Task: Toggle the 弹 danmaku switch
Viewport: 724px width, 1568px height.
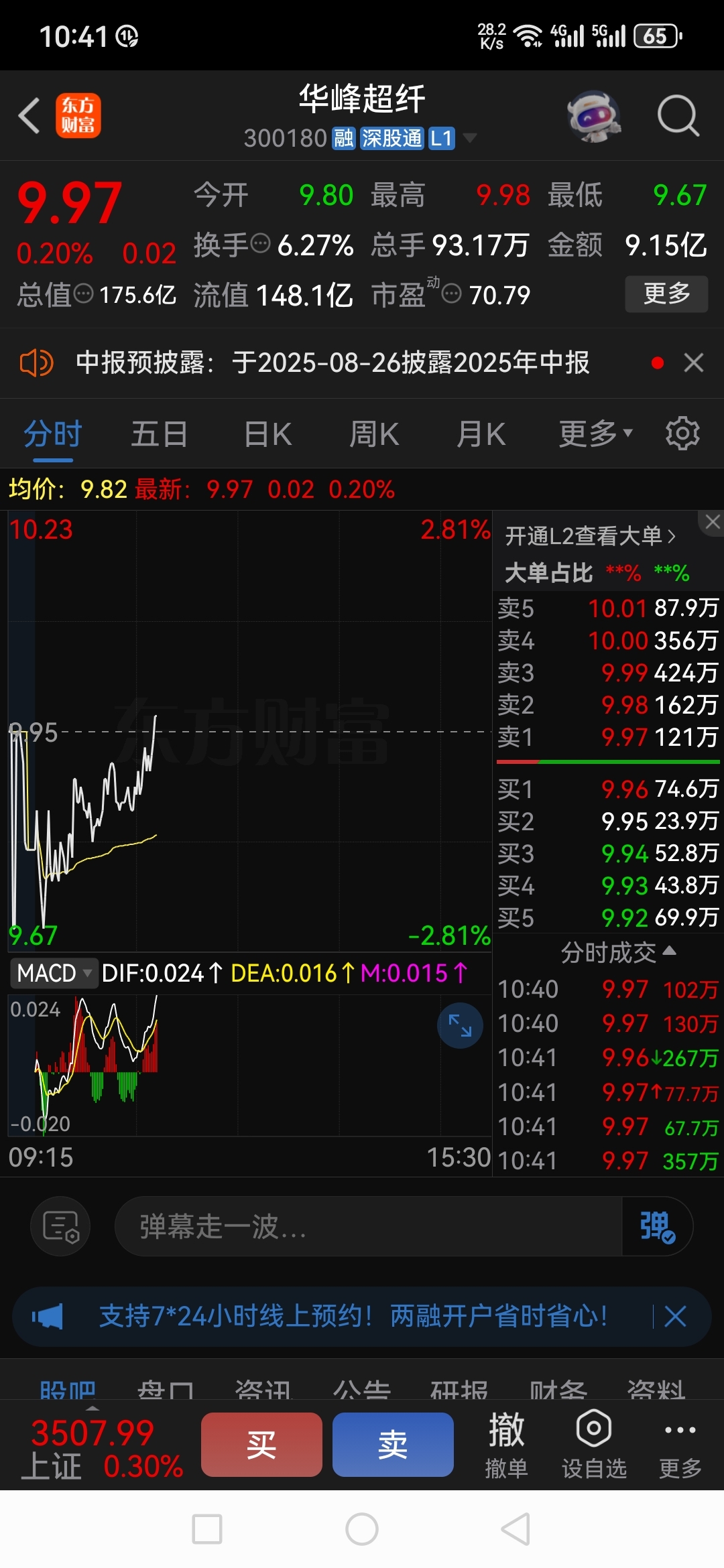Action: point(657,1226)
